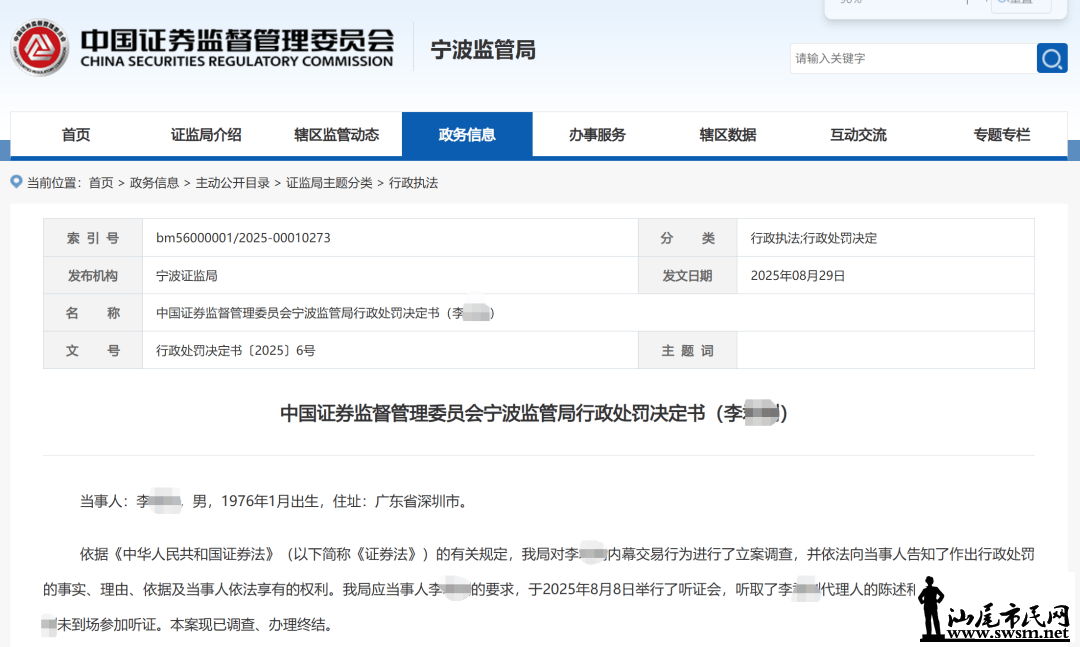Viewport: 1080px width, 647px height.
Task: Click the 行政执法 breadcrumb link
Action: 413,183
